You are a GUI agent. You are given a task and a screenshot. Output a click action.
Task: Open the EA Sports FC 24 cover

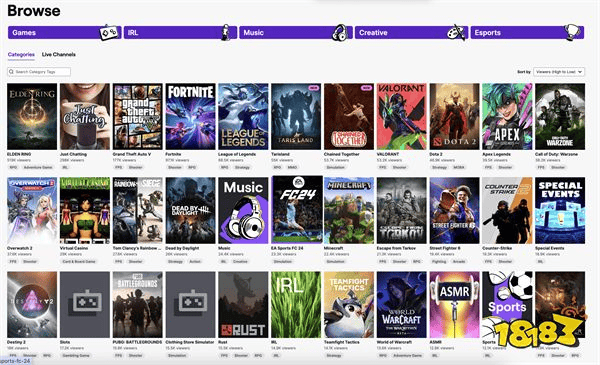point(297,210)
